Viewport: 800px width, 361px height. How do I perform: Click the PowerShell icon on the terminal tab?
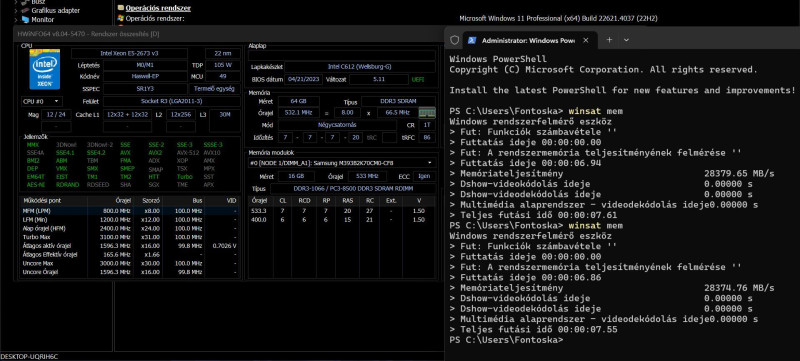click(472, 40)
